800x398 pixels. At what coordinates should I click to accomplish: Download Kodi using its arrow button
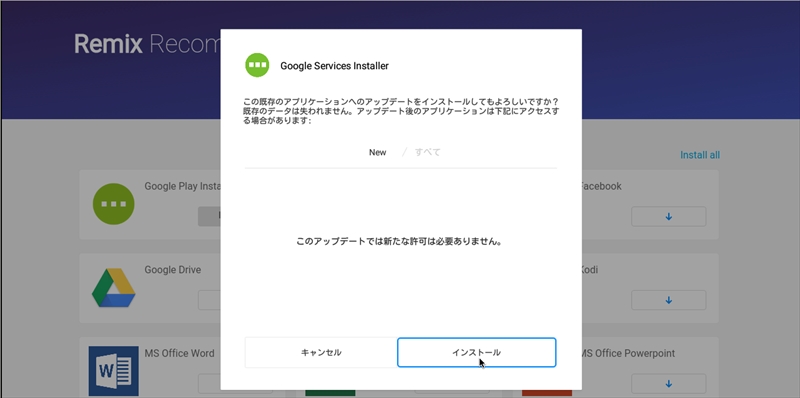tap(668, 300)
